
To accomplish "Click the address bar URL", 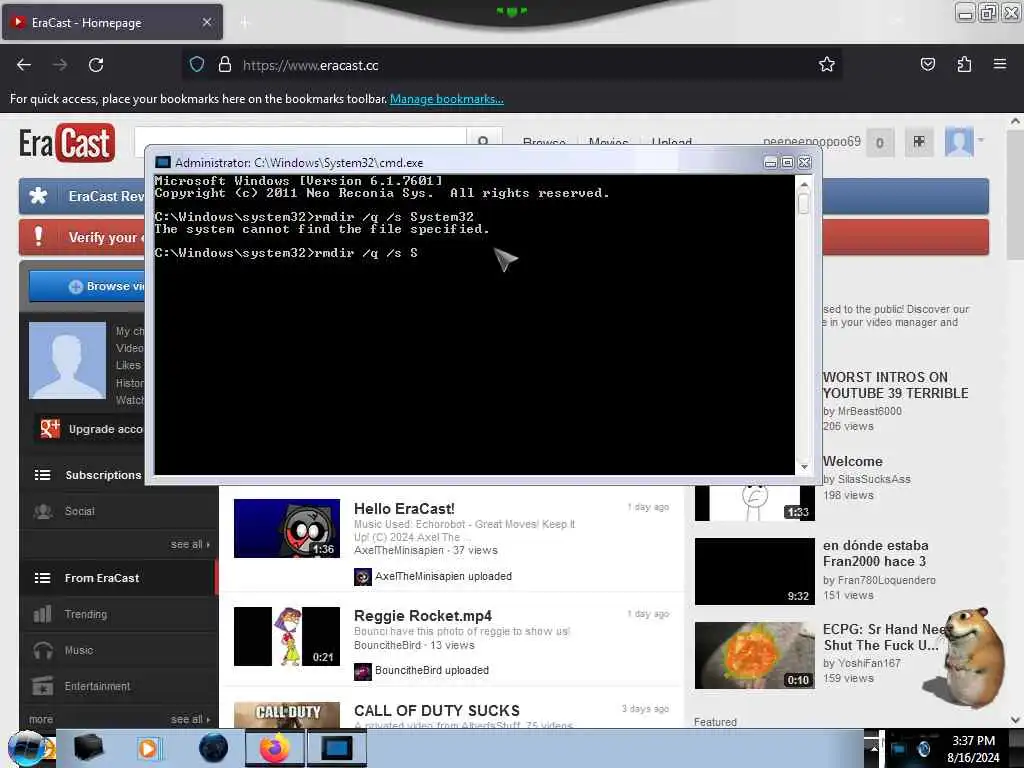I will point(310,65).
